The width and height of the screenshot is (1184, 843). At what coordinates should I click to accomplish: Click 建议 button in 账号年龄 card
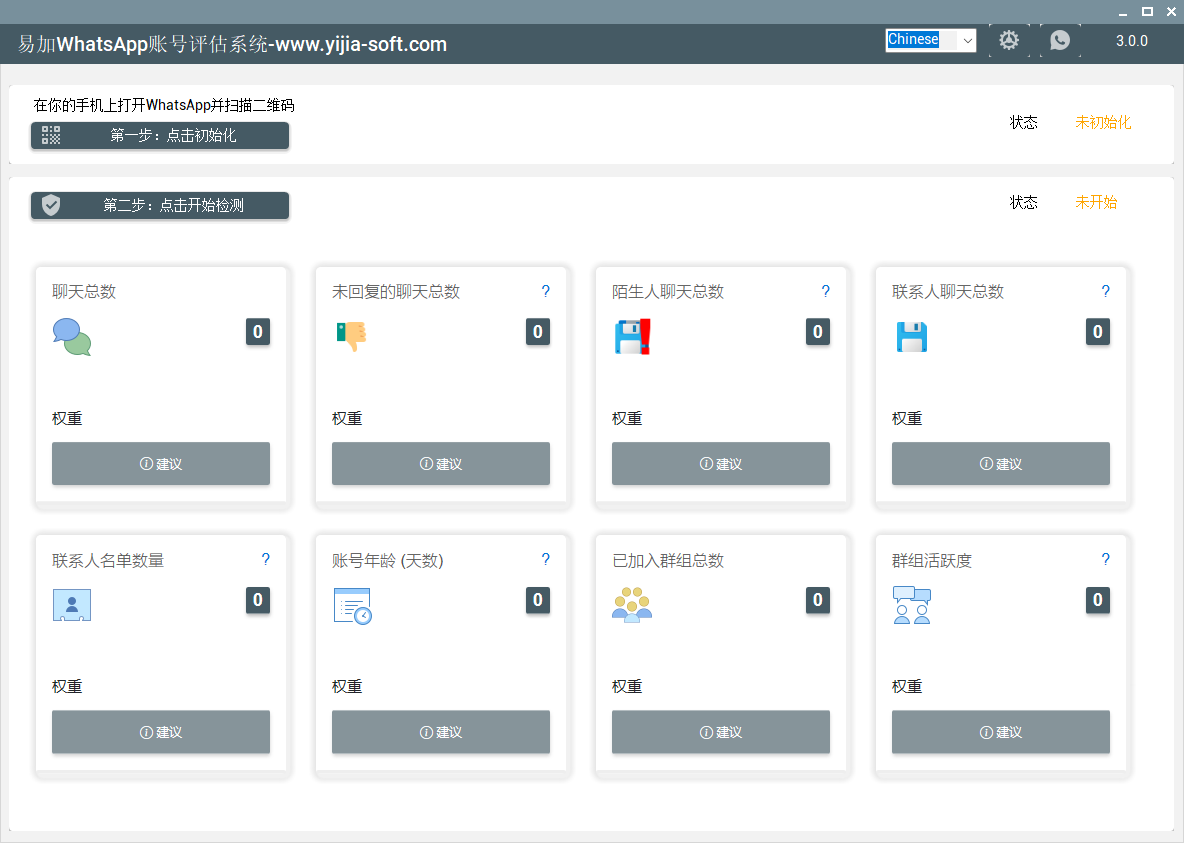(441, 732)
